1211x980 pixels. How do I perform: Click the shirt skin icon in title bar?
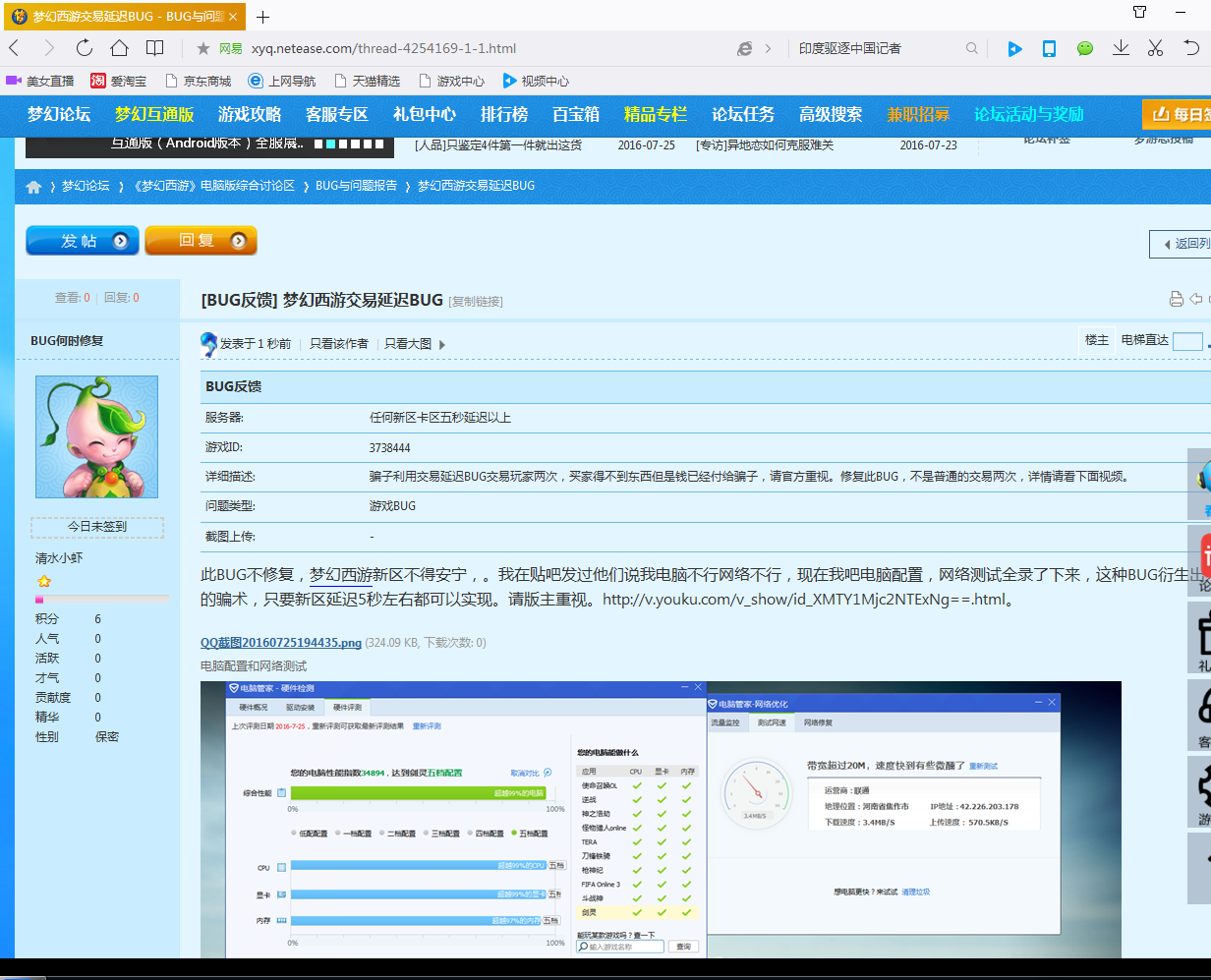(1139, 12)
